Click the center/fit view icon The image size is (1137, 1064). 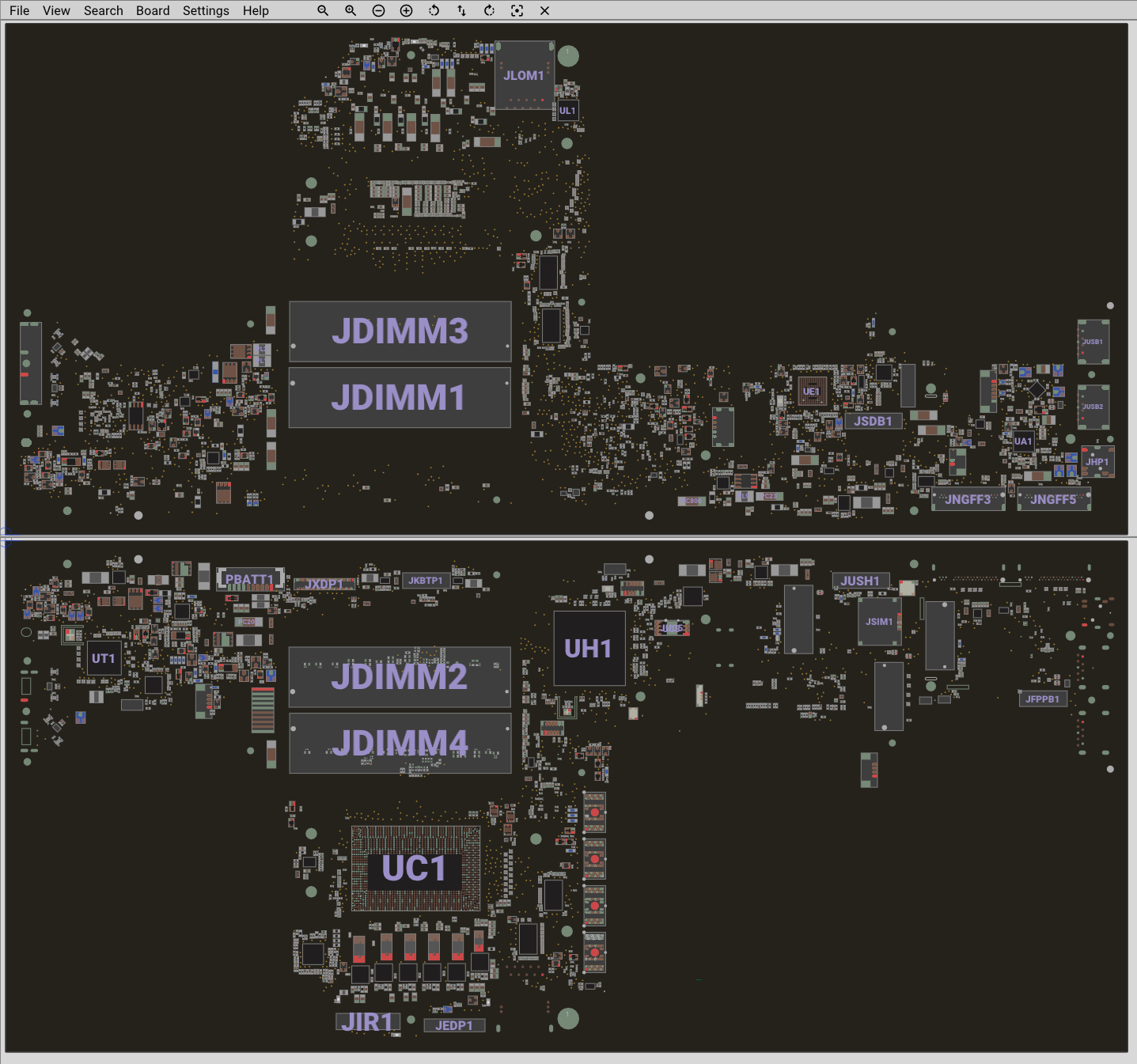(x=517, y=10)
